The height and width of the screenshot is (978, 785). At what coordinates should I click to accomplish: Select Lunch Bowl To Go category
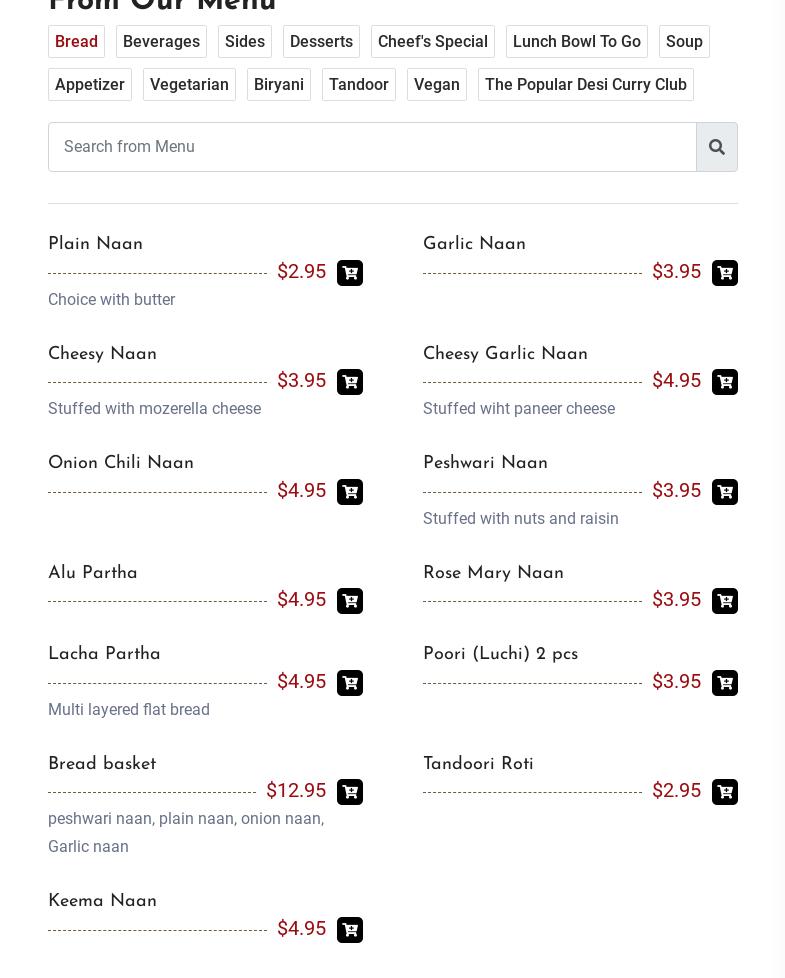(x=576, y=42)
